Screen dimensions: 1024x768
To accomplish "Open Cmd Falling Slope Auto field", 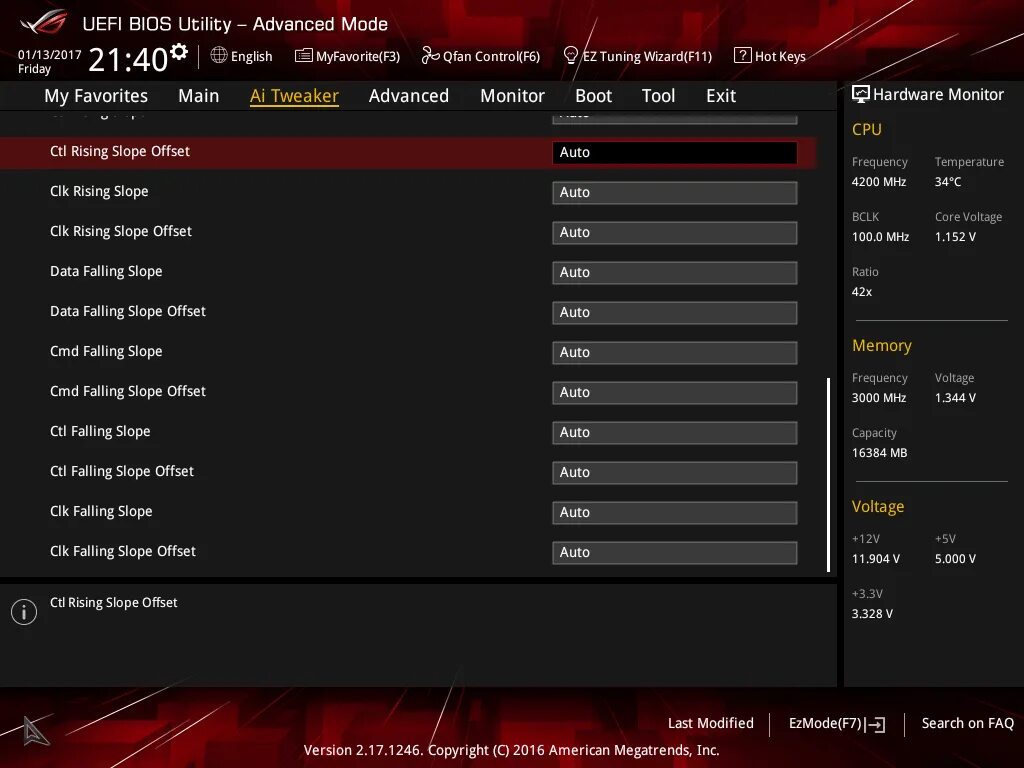I will pos(675,353).
